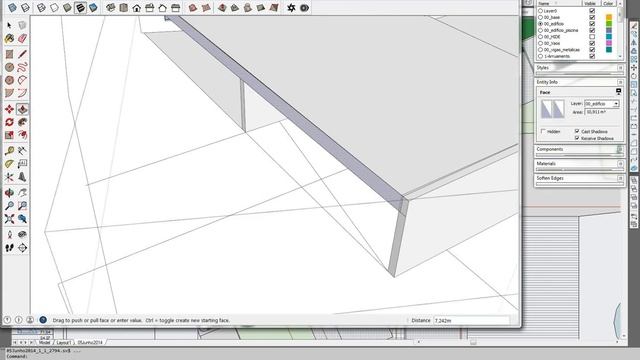This screenshot has width=640, height=360.
Task: Select the Scale tool
Action: click(x=9, y=135)
